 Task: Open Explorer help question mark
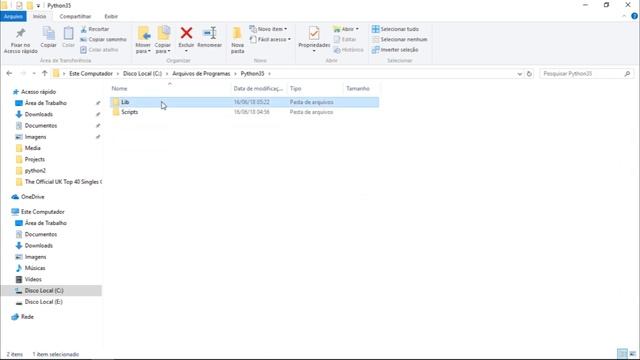[634, 16]
